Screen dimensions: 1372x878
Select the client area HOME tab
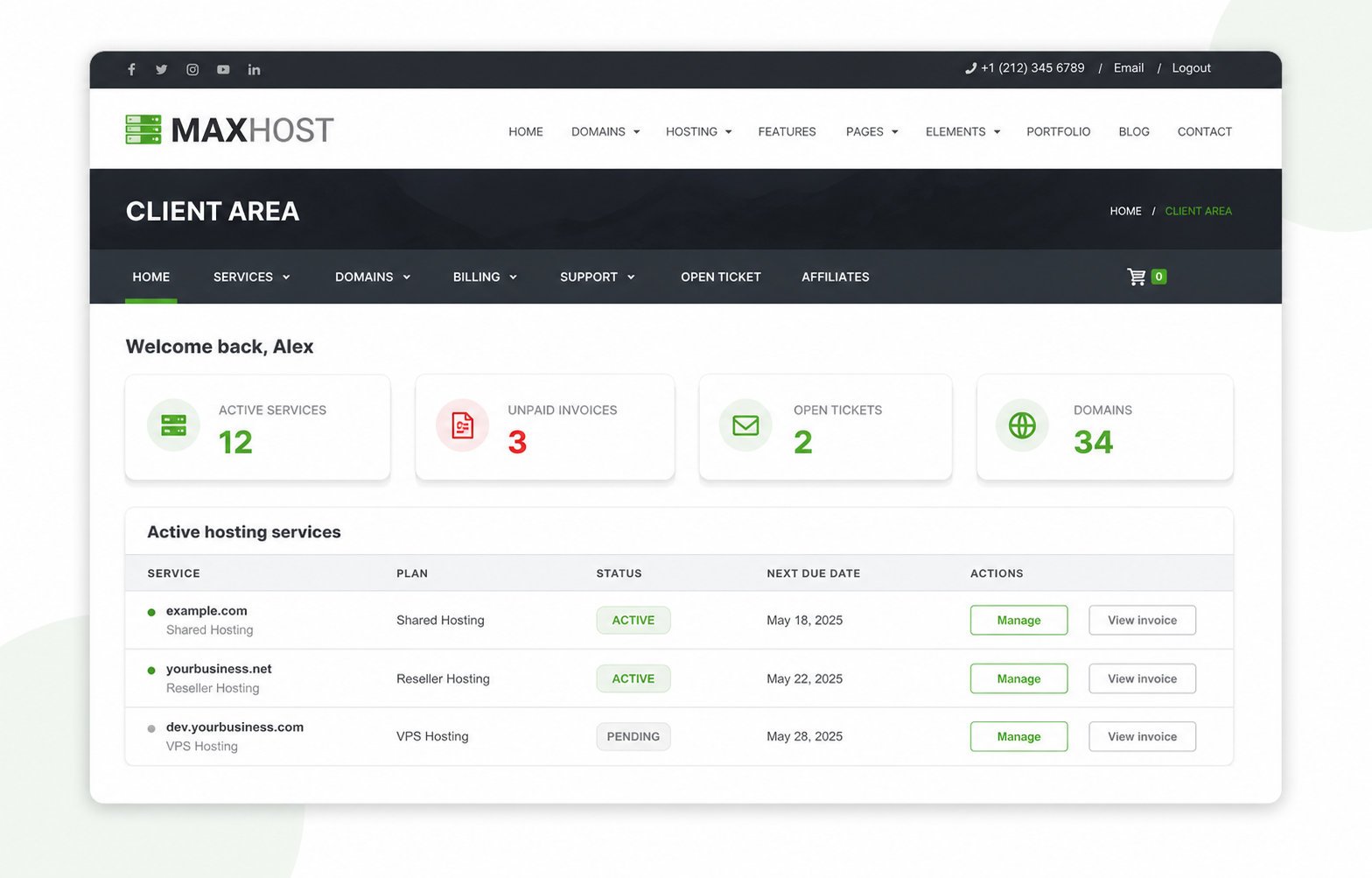click(151, 277)
